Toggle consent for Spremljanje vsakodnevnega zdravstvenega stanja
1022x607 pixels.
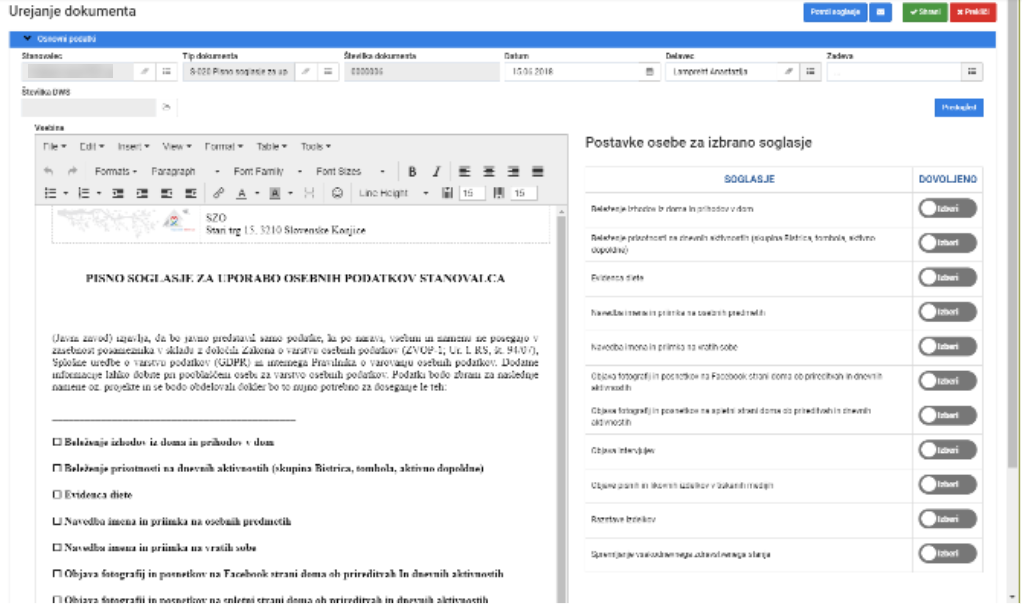(947, 554)
